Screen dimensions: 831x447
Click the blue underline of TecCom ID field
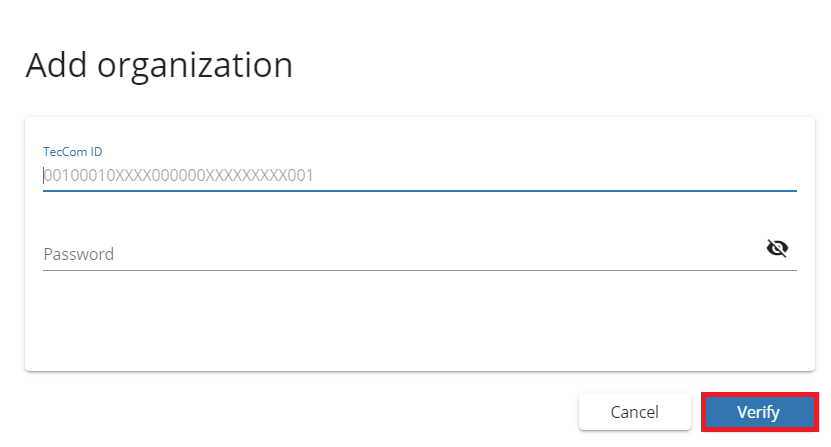tap(420, 190)
